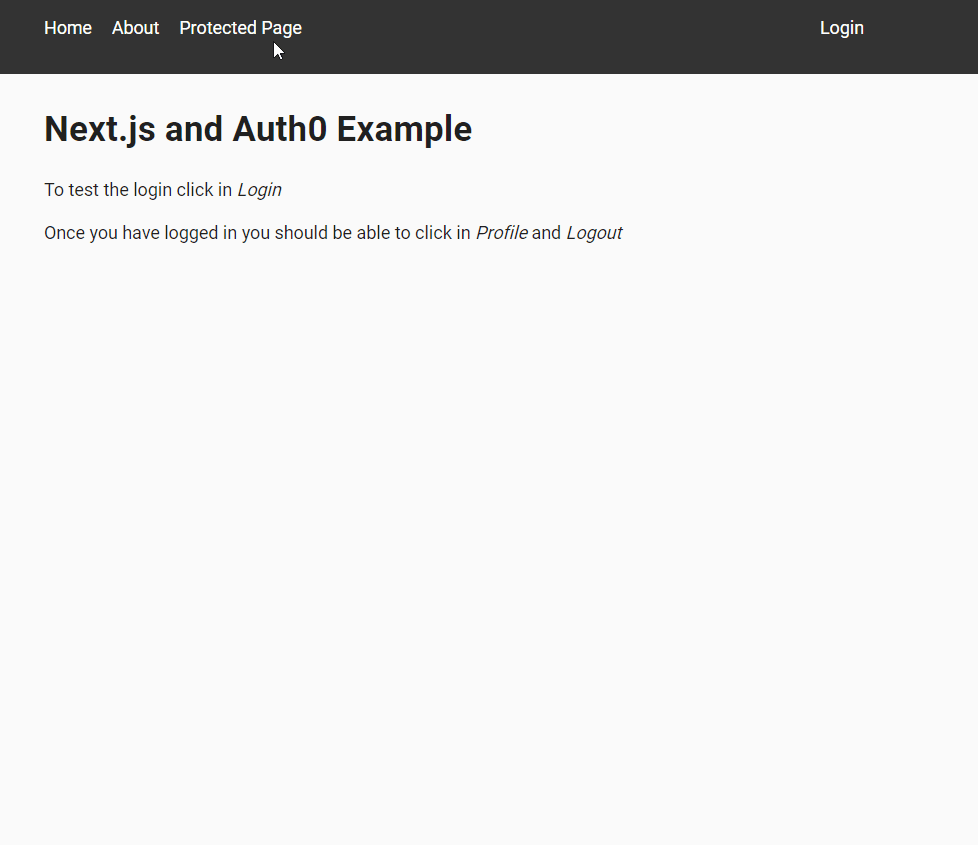Open the Home link in the navbar

coord(68,28)
